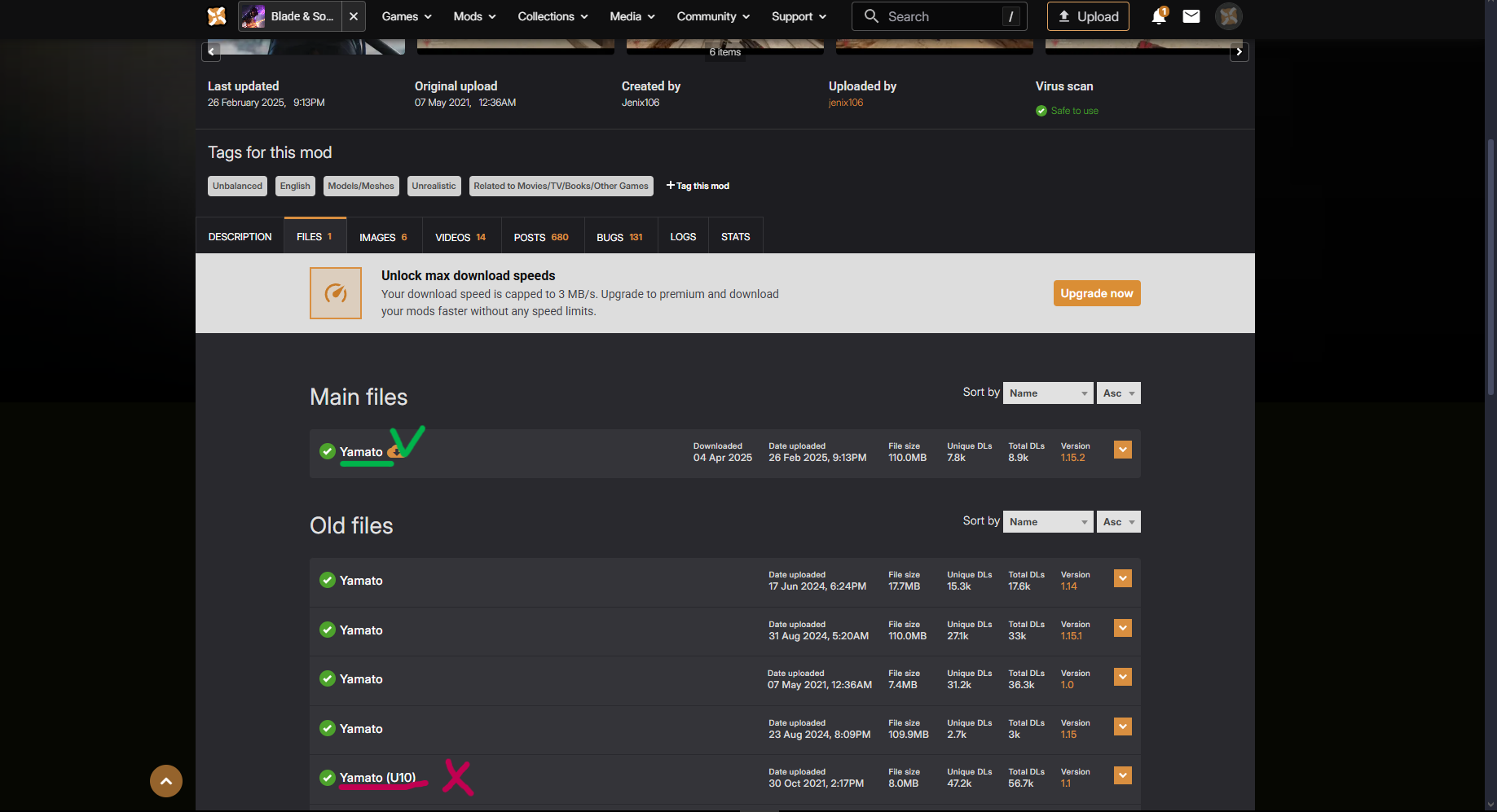
Task: Switch to the BUGS tab
Action: click(619, 237)
